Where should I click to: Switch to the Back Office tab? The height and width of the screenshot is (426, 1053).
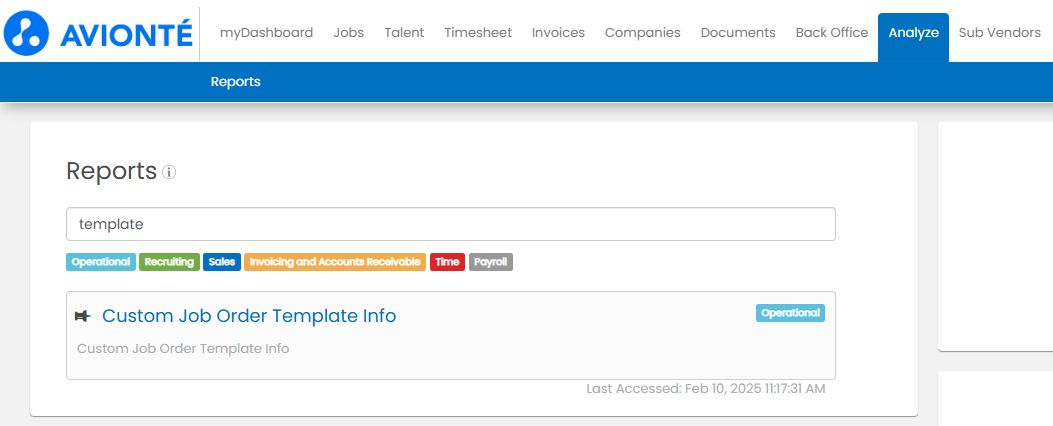(832, 32)
